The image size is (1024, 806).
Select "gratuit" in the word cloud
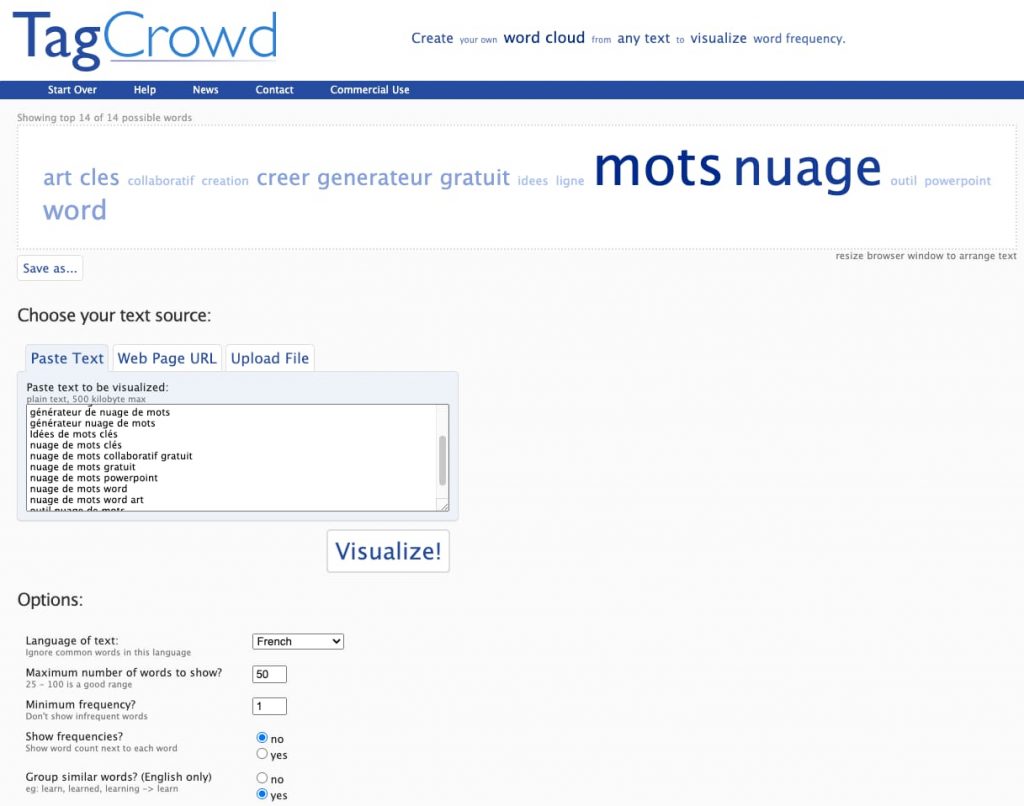click(474, 178)
